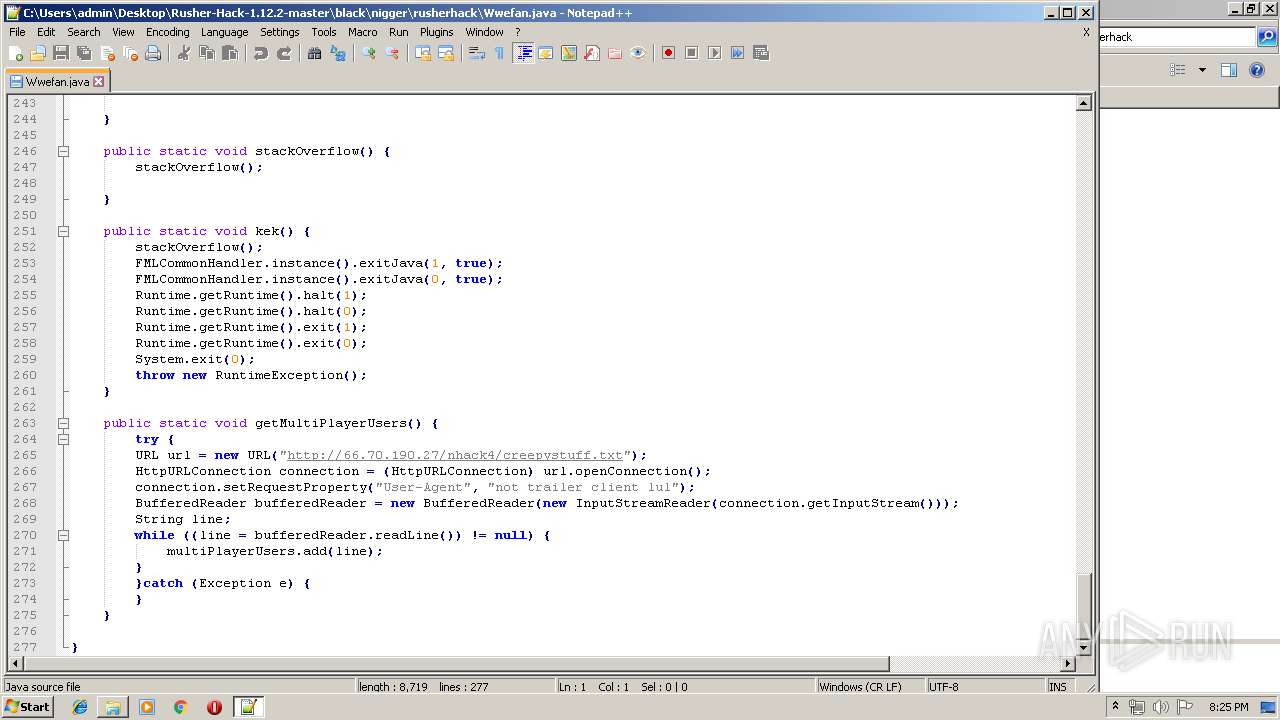Open the Search menu
1280x720 pixels.
84,32
